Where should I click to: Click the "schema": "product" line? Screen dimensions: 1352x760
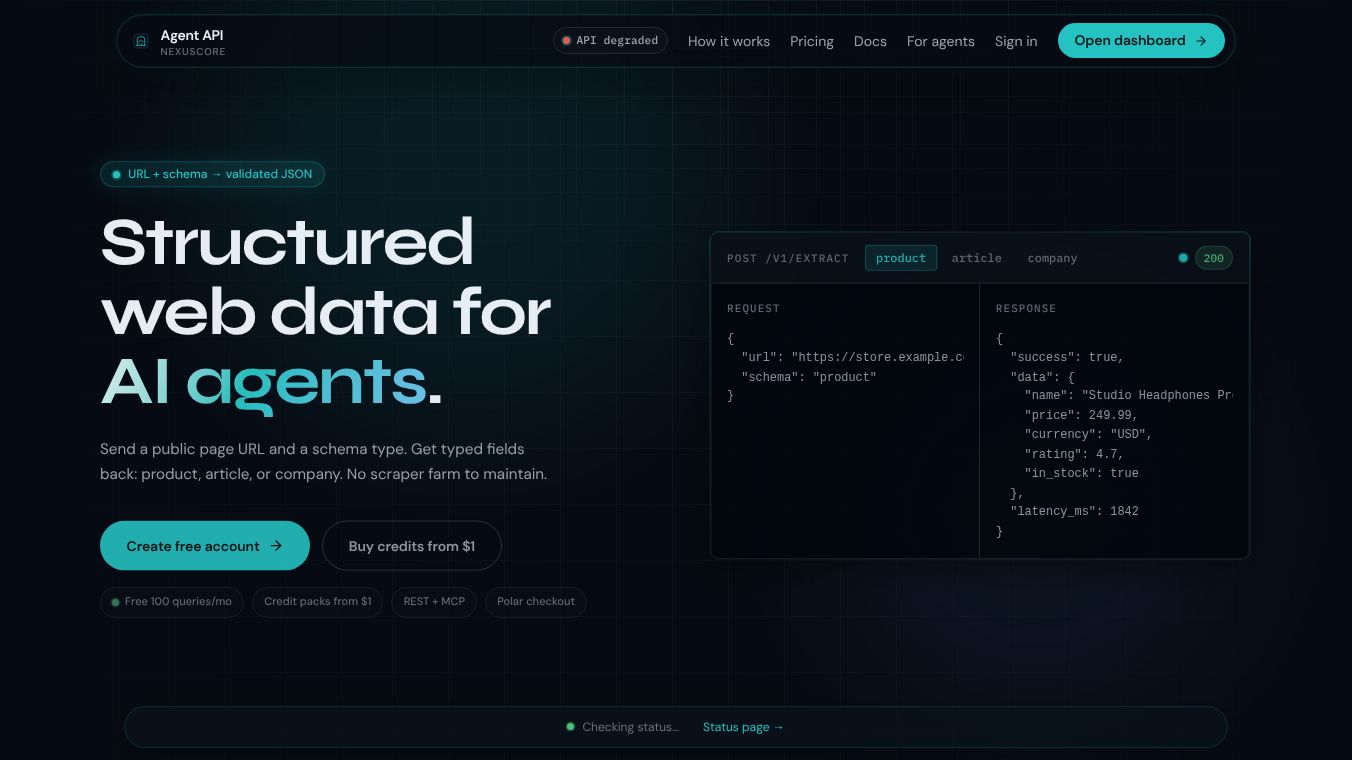809,377
